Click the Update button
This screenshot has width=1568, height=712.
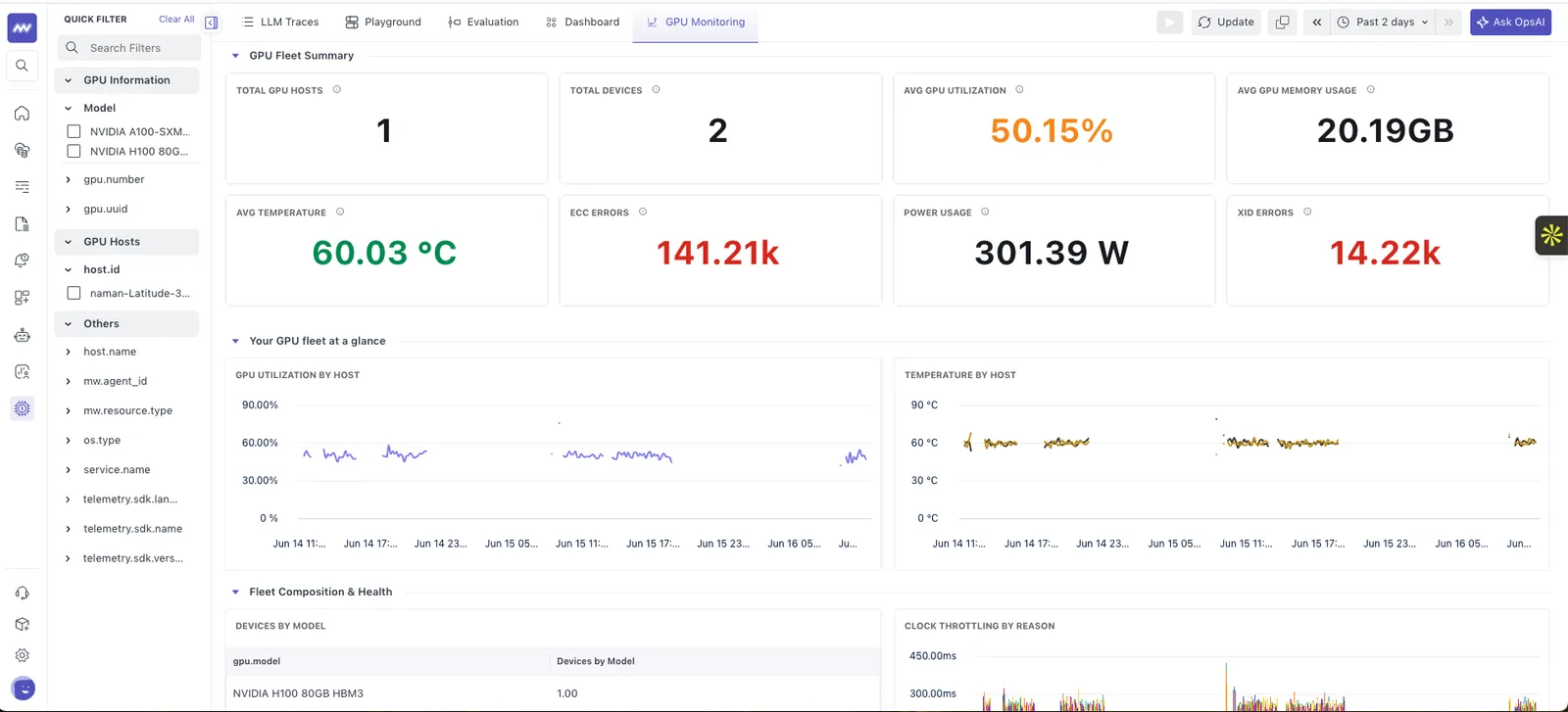click(x=1226, y=22)
